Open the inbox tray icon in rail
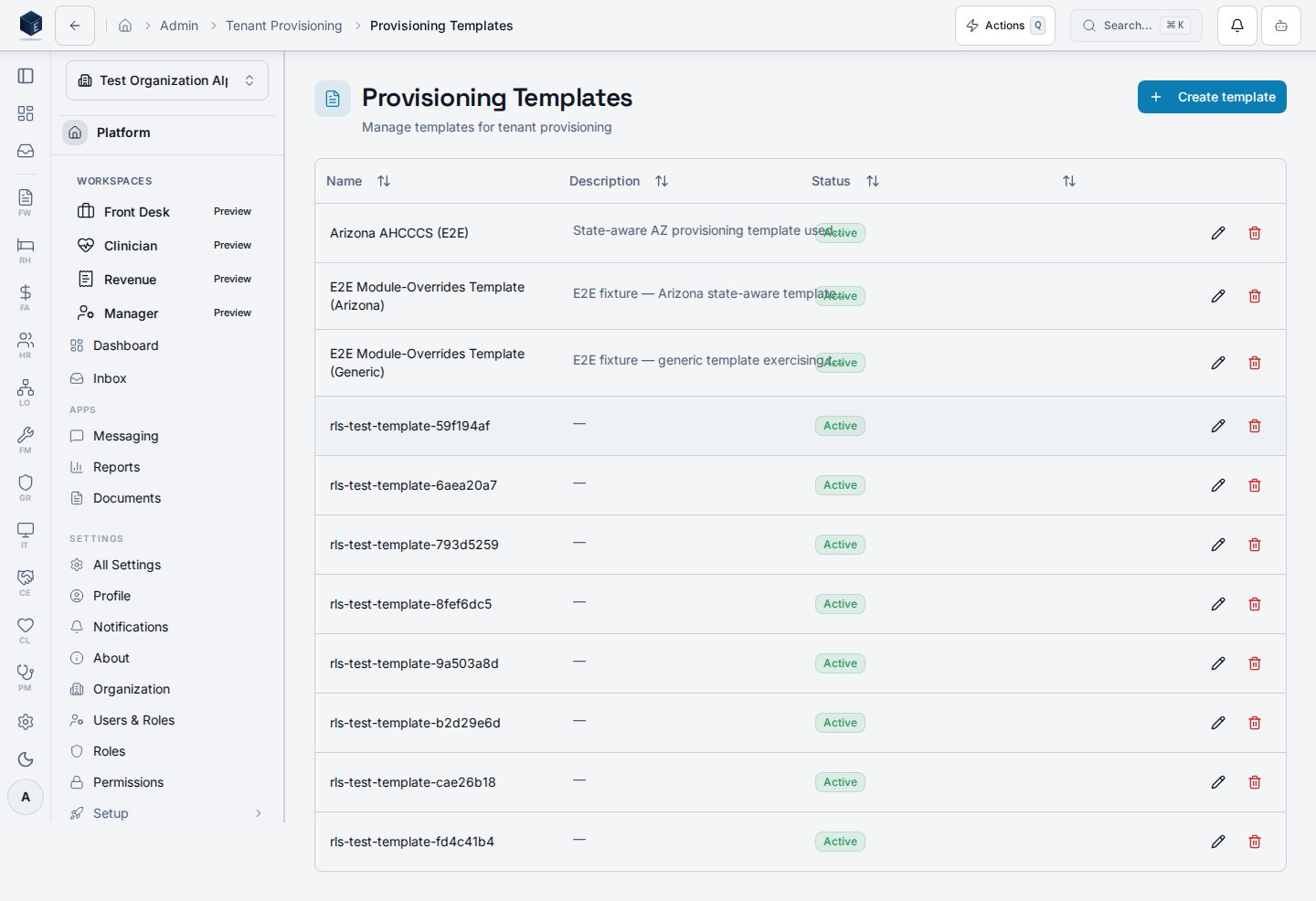The width and height of the screenshot is (1316, 901). 26,151
